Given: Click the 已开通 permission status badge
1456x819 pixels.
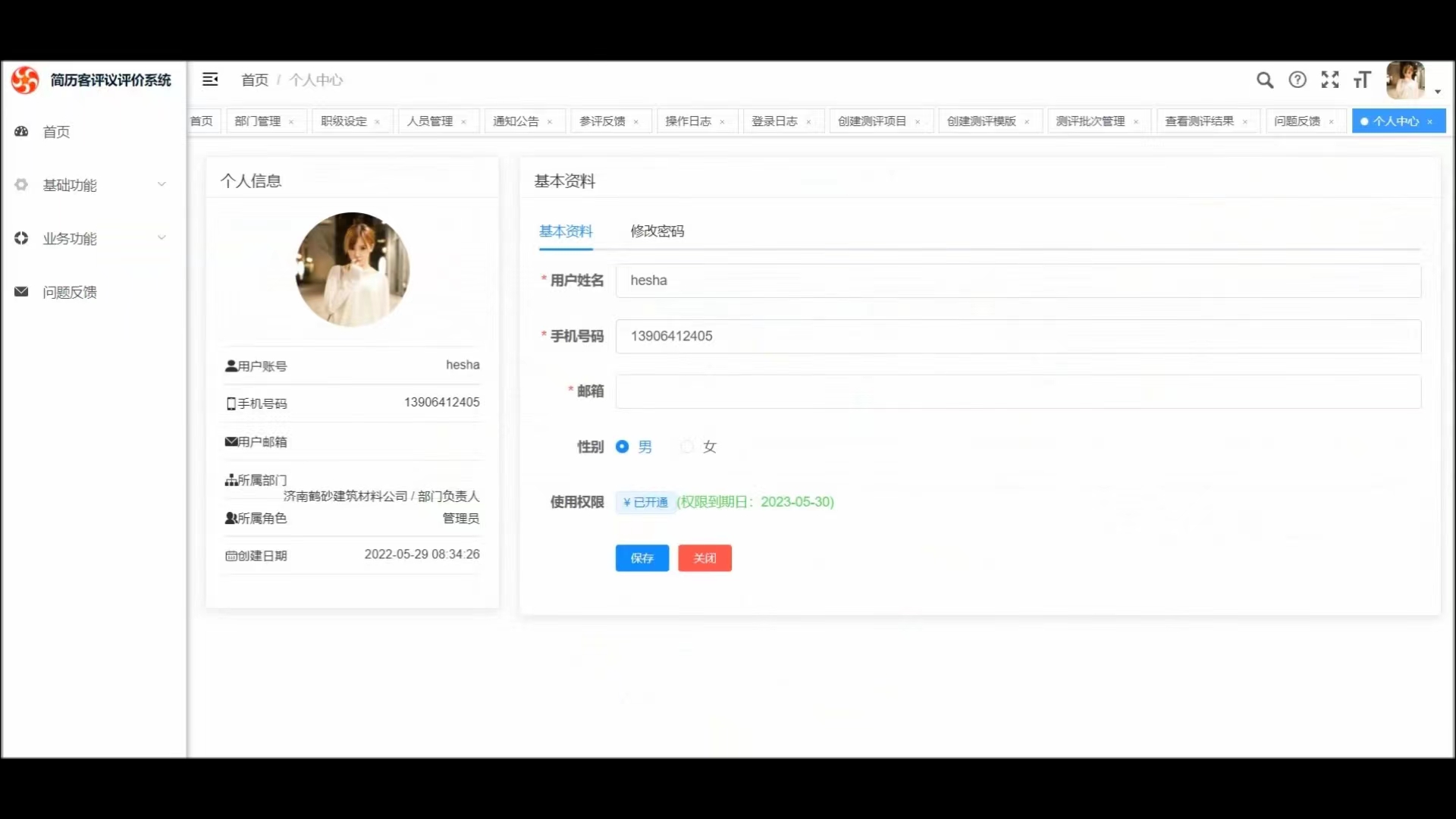Looking at the screenshot, I should click(x=645, y=502).
